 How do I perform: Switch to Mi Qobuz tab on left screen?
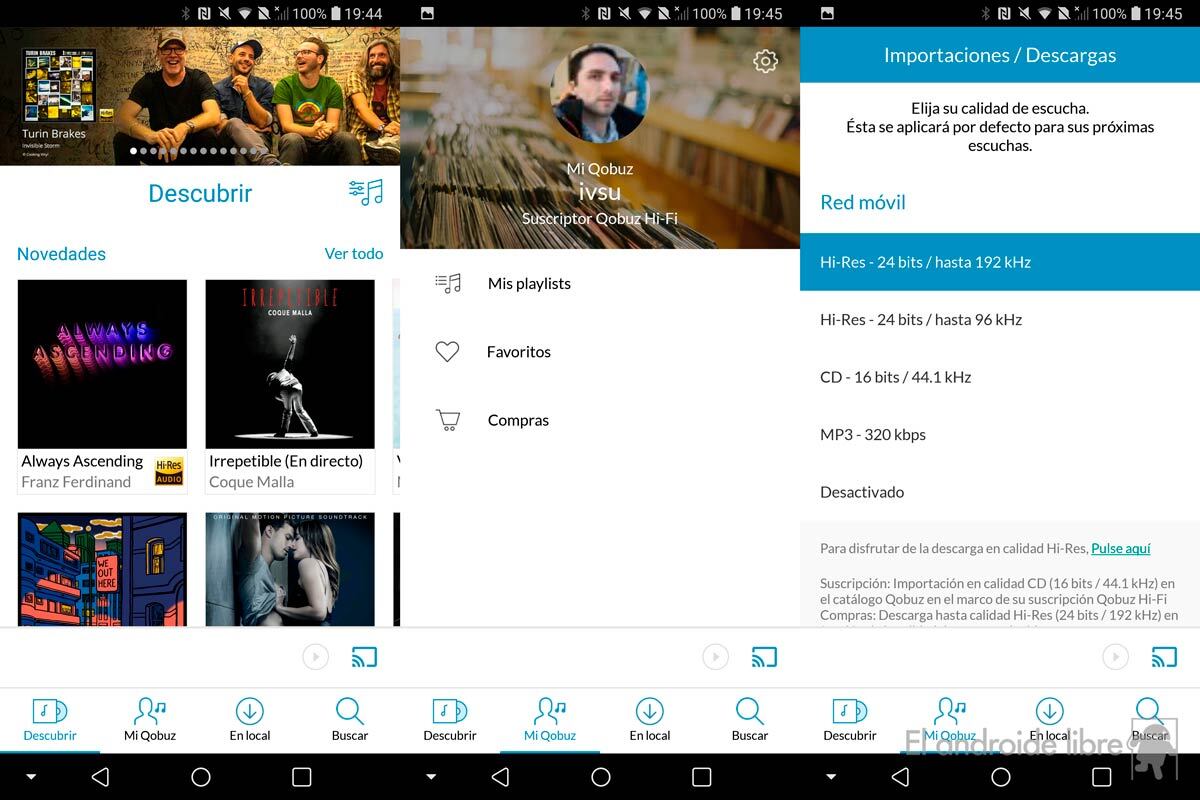pyautogui.click(x=150, y=719)
